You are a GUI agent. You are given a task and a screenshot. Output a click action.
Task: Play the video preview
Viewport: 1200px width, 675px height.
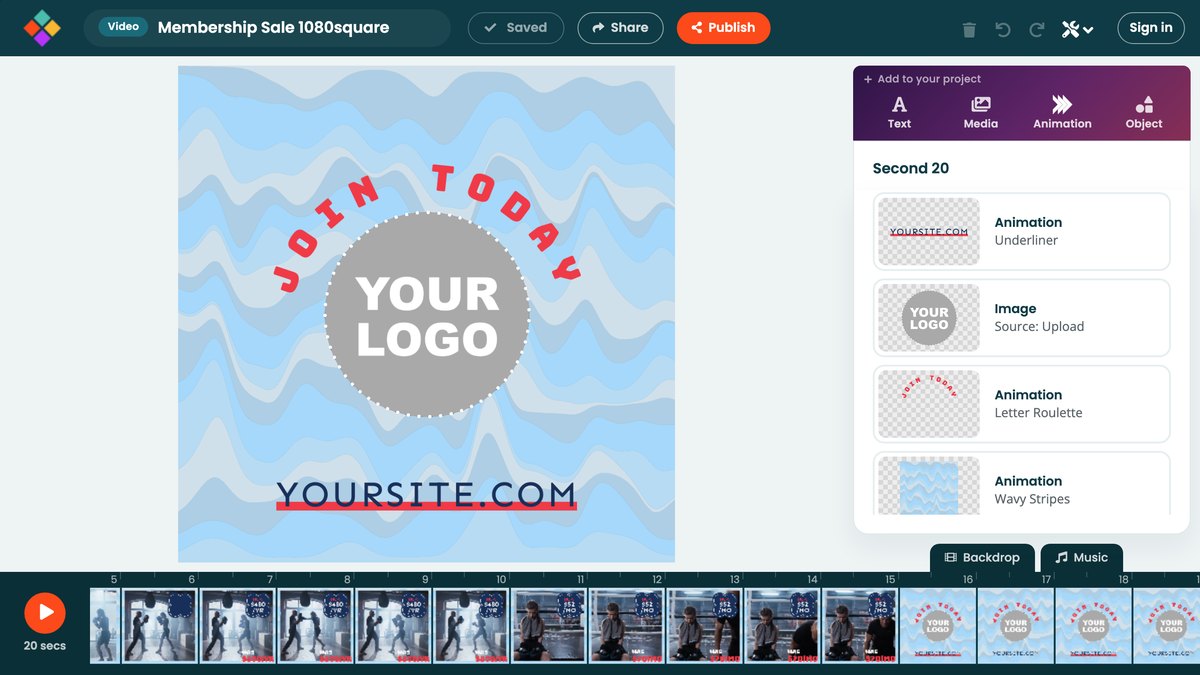point(45,613)
